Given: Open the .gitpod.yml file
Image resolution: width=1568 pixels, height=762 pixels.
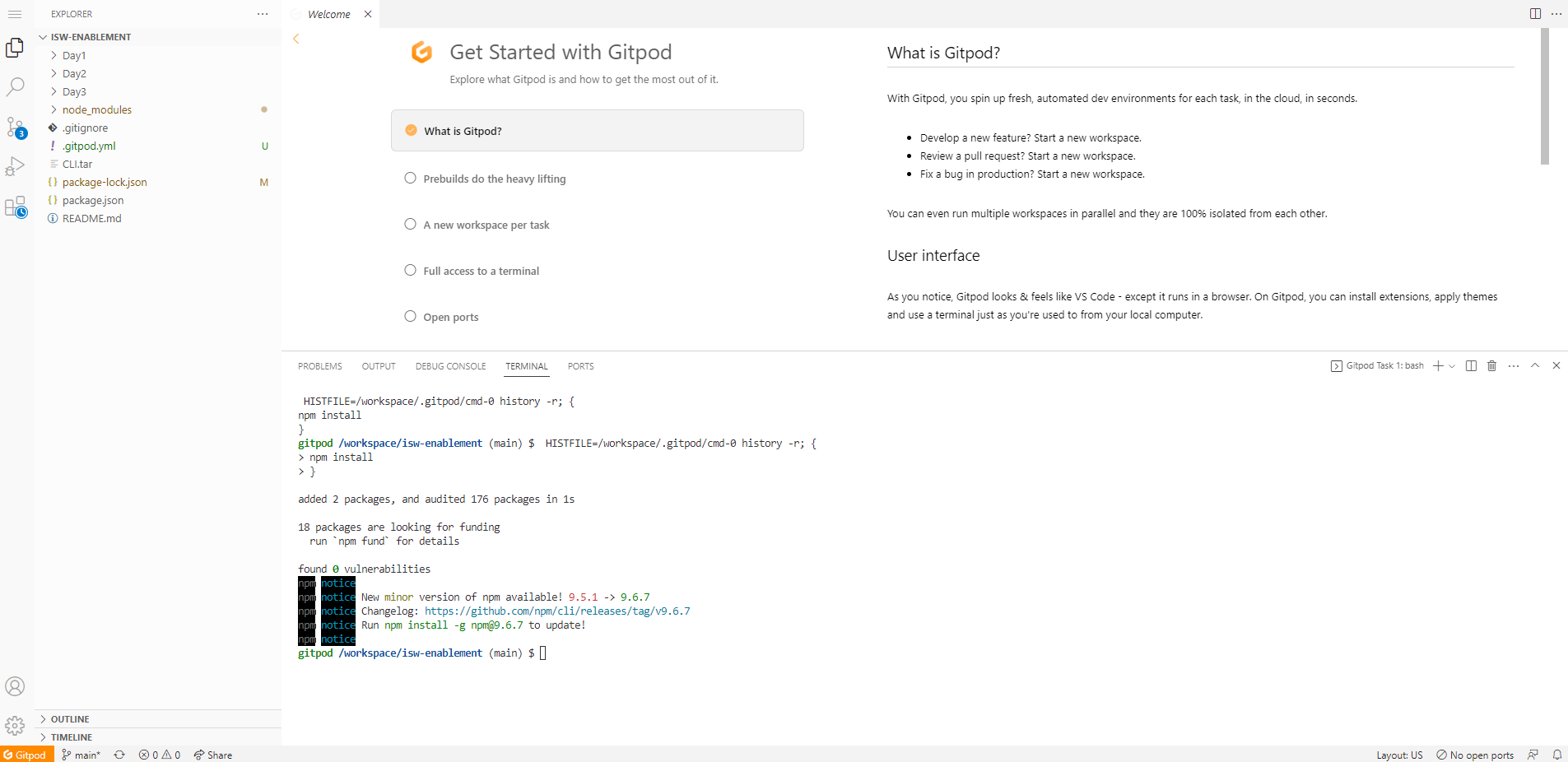Looking at the screenshot, I should pos(158,146).
